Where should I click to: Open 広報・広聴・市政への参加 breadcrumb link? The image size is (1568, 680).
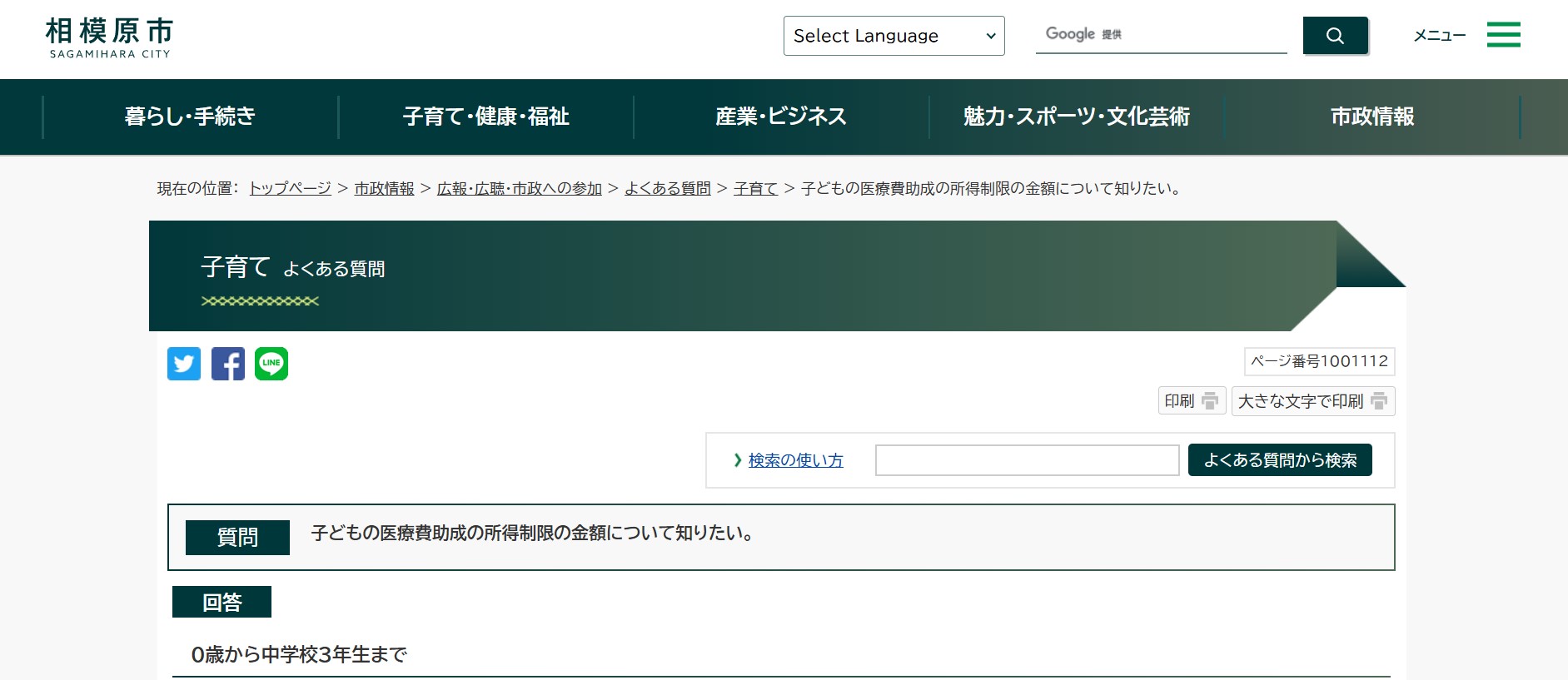pos(519,189)
